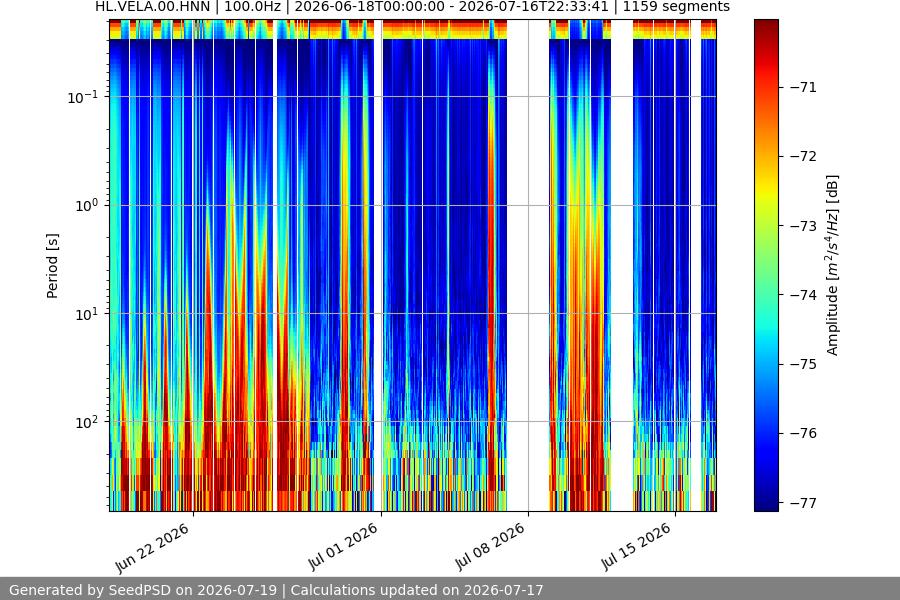Click the dark blue bottom of colorbar
The image size is (900, 600).
tap(766, 501)
